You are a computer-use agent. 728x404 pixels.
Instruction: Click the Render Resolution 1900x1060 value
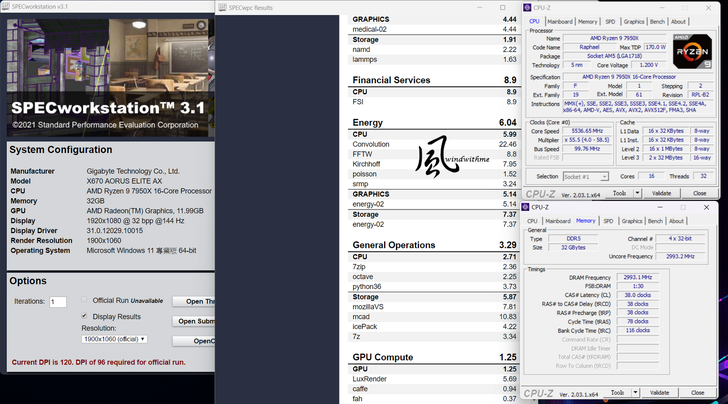(x=104, y=241)
